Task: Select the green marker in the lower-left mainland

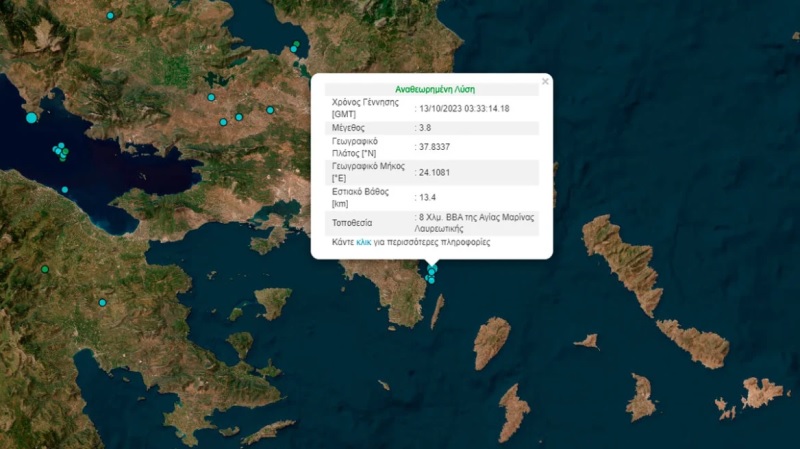Action: pyautogui.click(x=45, y=269)
